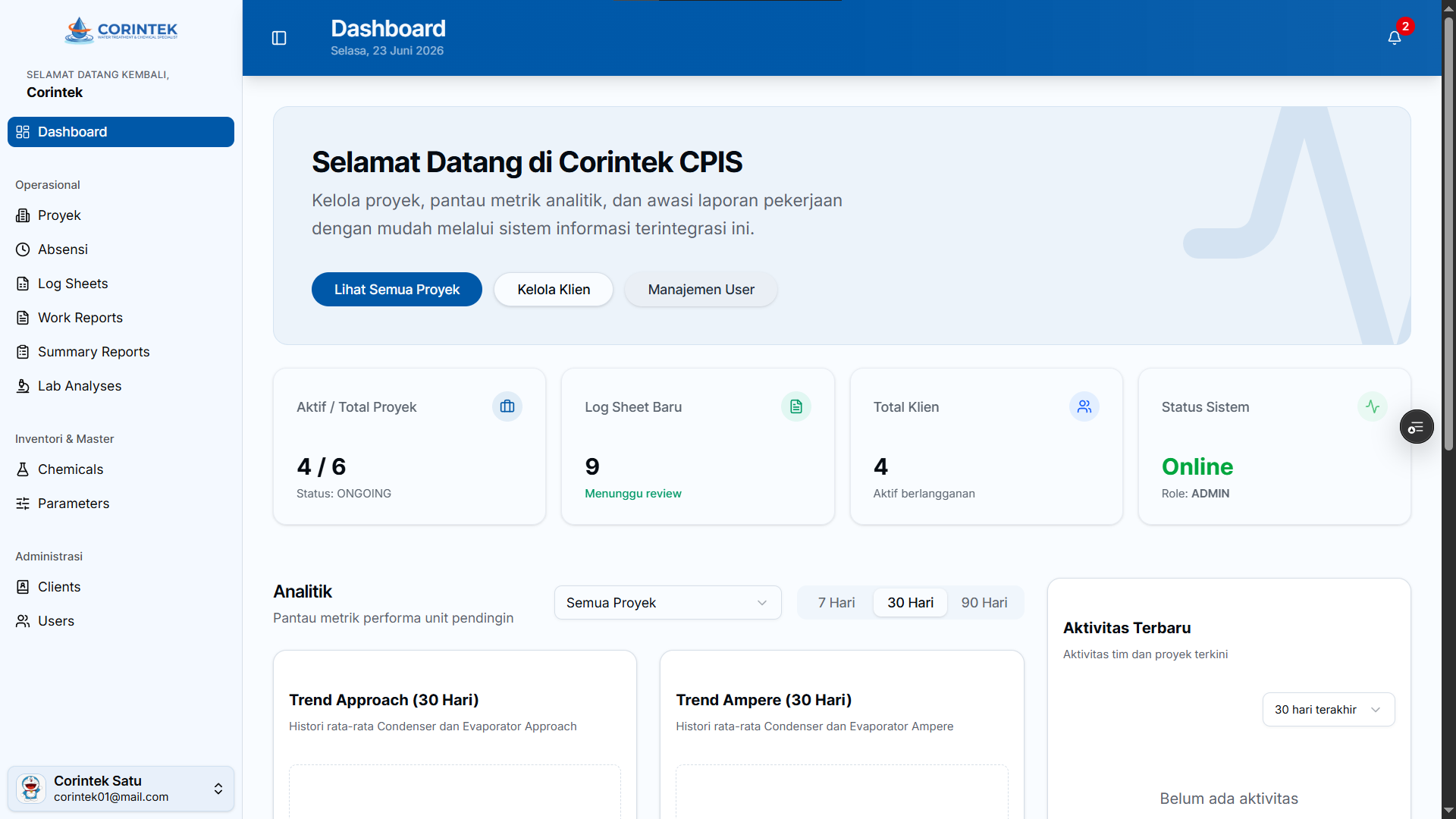Click the Belum ada aktivitas text
This screenshot has height=819, width=1456.
[x=1228, y=799]
